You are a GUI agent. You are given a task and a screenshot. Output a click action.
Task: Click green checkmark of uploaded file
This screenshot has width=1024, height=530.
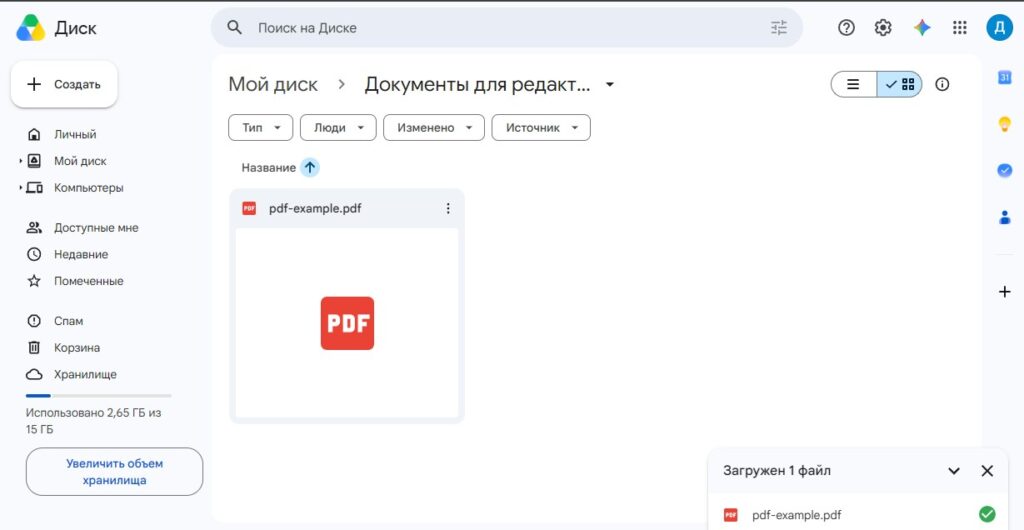(x=987, y=514)
